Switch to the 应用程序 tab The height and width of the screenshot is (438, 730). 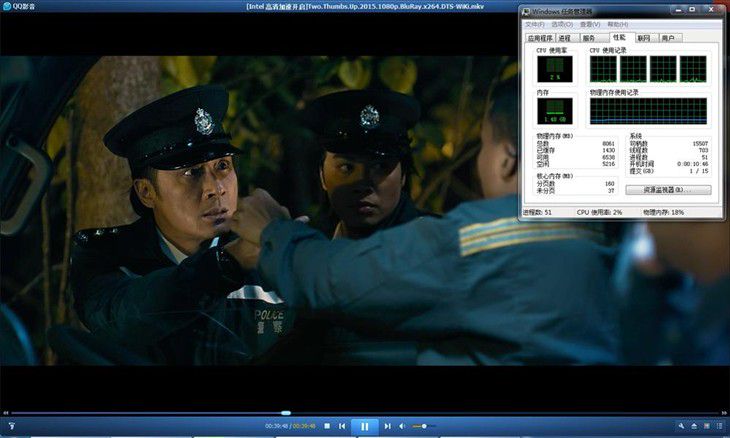coord(540,38)
